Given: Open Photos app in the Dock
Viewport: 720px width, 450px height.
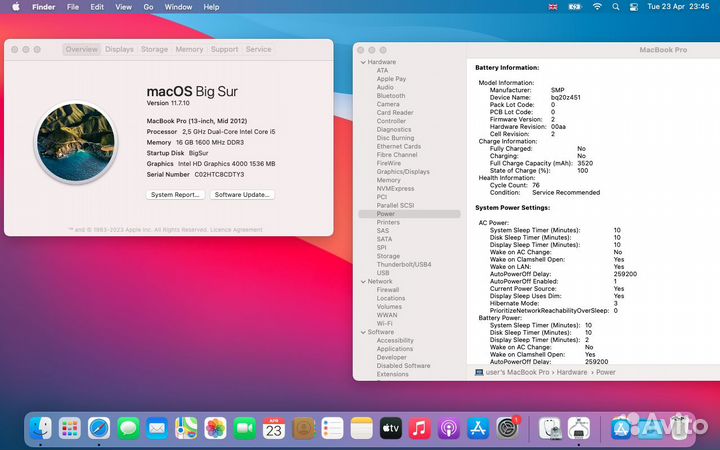Looking at the screenshot, I should [x=215, y=428].
